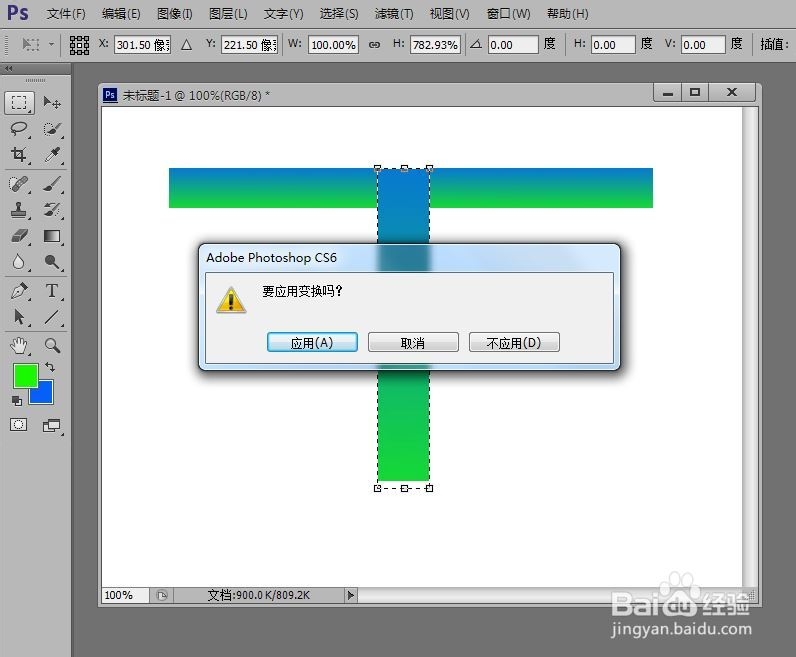Click the X position input field
The height and width of the screenshot is (657, 796).
pos(142,45)
